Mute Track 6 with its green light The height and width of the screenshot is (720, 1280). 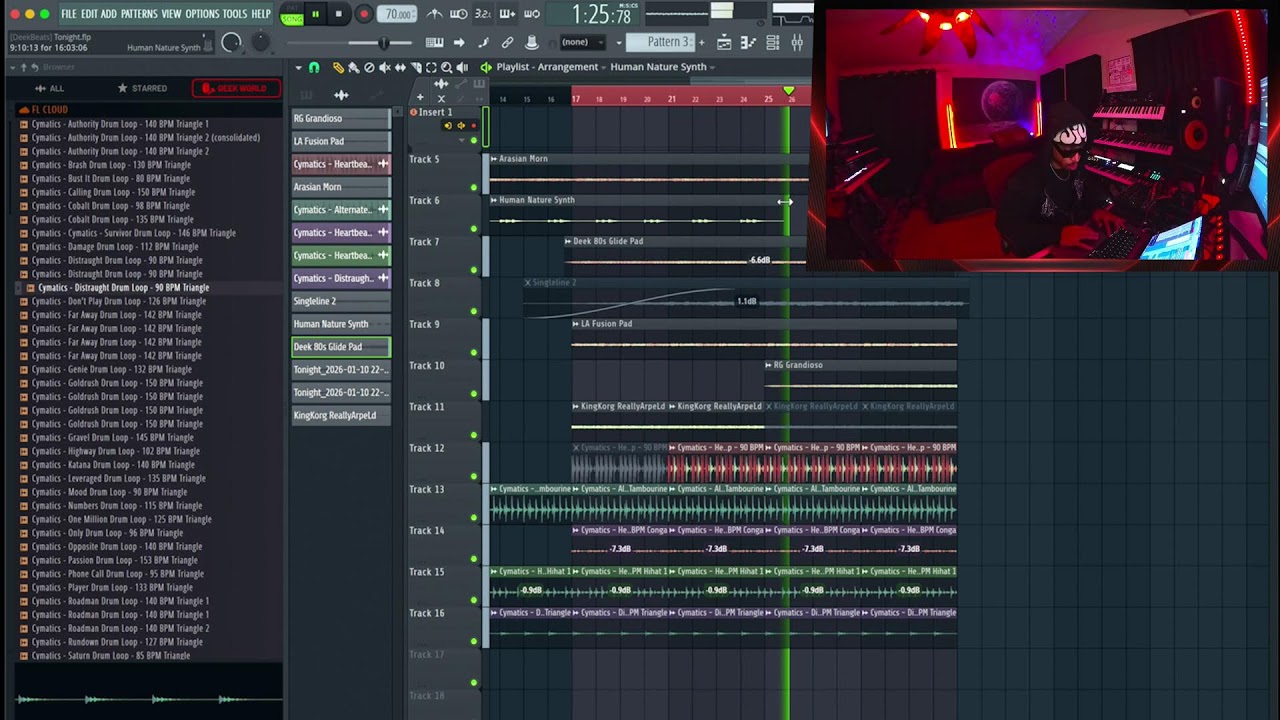(474, 228)
